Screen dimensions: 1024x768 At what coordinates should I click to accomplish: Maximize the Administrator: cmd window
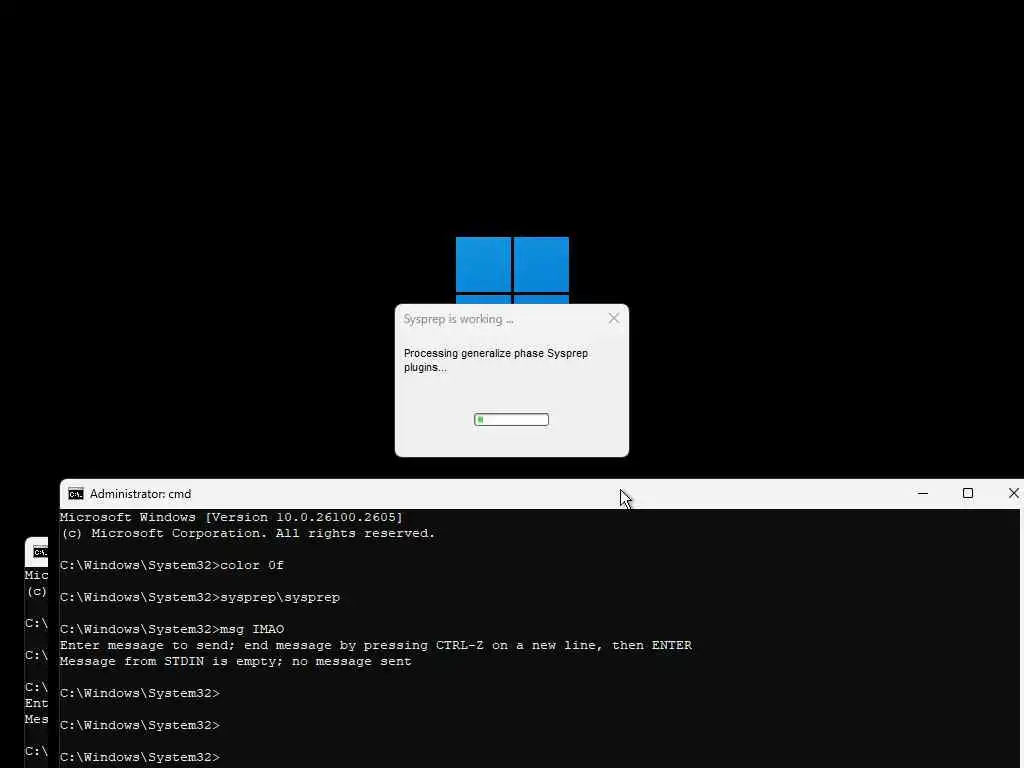click(x=968, y=494)
